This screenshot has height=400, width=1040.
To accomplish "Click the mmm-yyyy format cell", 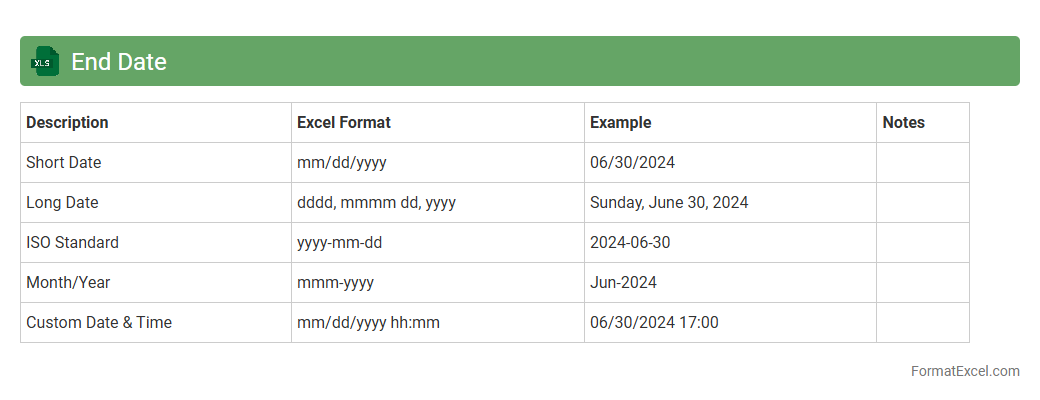I will (335, 283).
